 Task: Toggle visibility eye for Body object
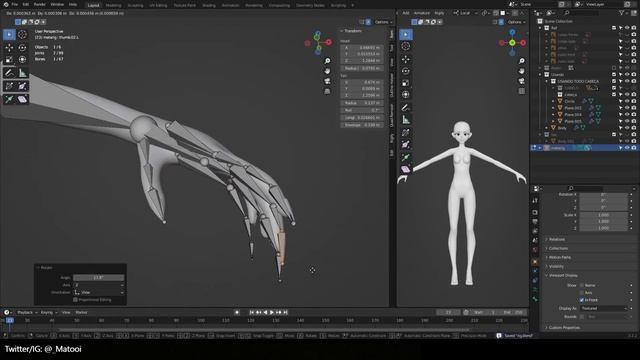[627, 128]
